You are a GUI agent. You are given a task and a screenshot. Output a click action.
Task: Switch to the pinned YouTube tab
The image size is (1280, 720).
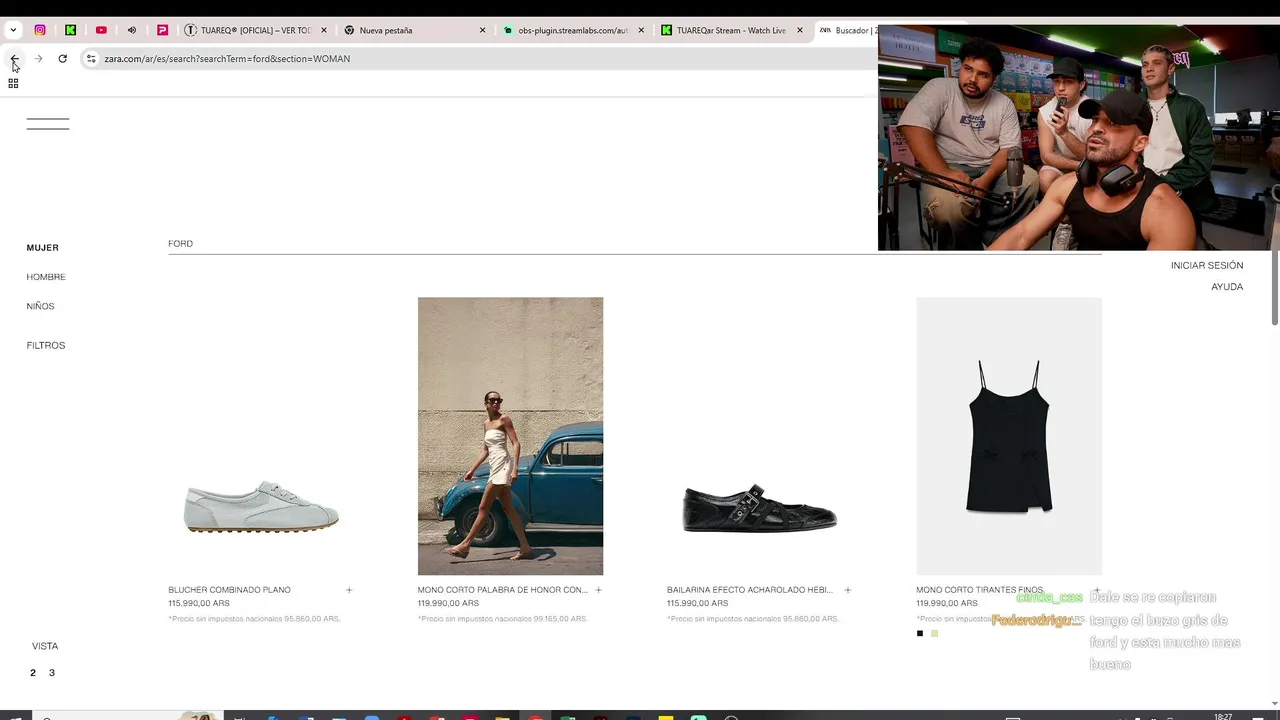point(101,30)
